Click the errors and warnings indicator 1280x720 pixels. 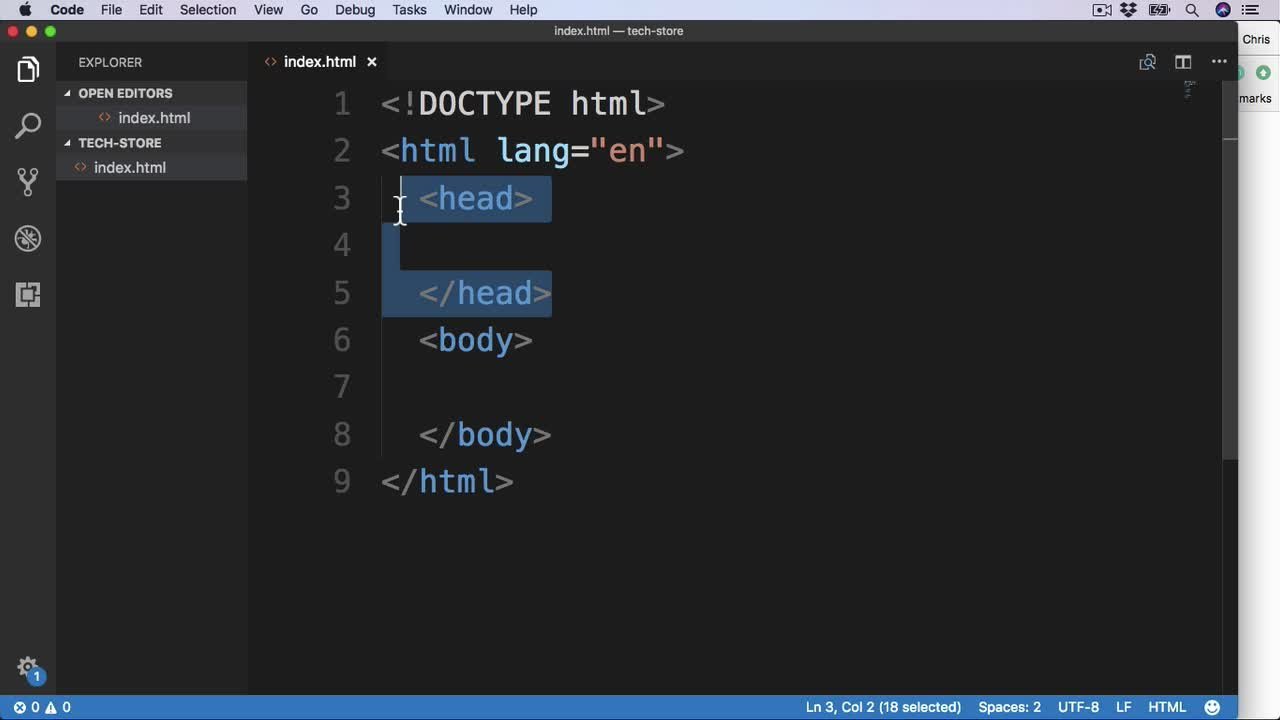pos(42,707)
